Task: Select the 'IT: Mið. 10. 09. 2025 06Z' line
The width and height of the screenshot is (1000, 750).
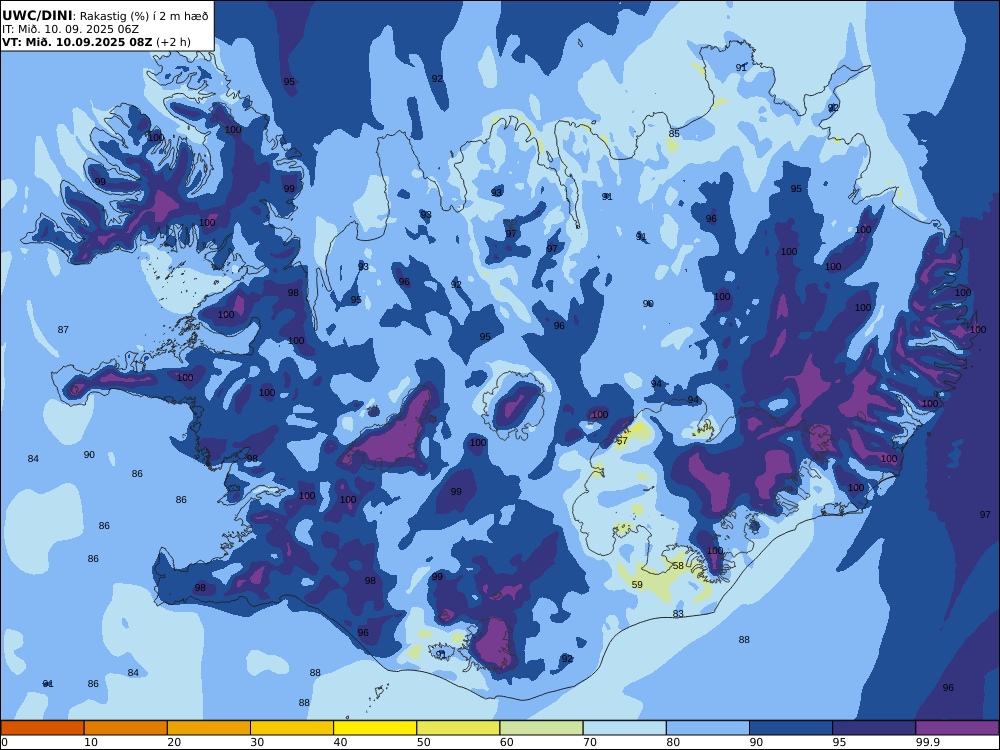Action: coord(70,29)
